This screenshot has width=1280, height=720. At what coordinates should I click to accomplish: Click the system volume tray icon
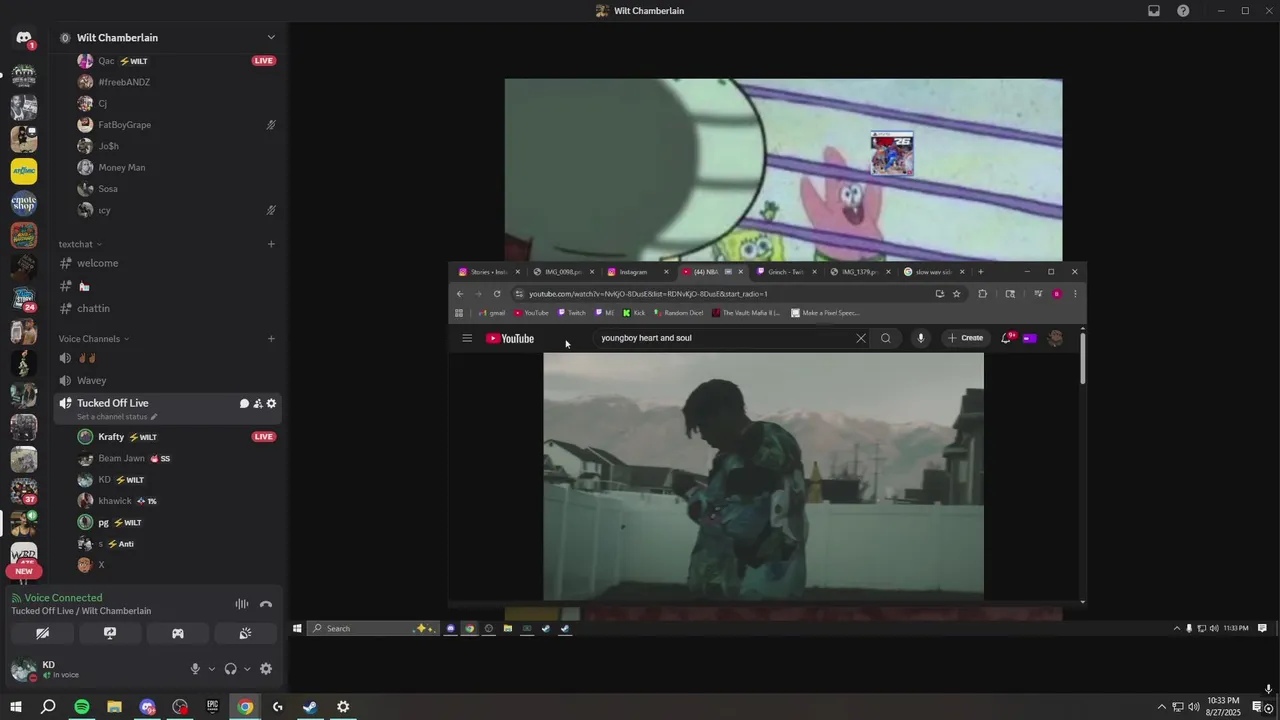[1194, 707]
